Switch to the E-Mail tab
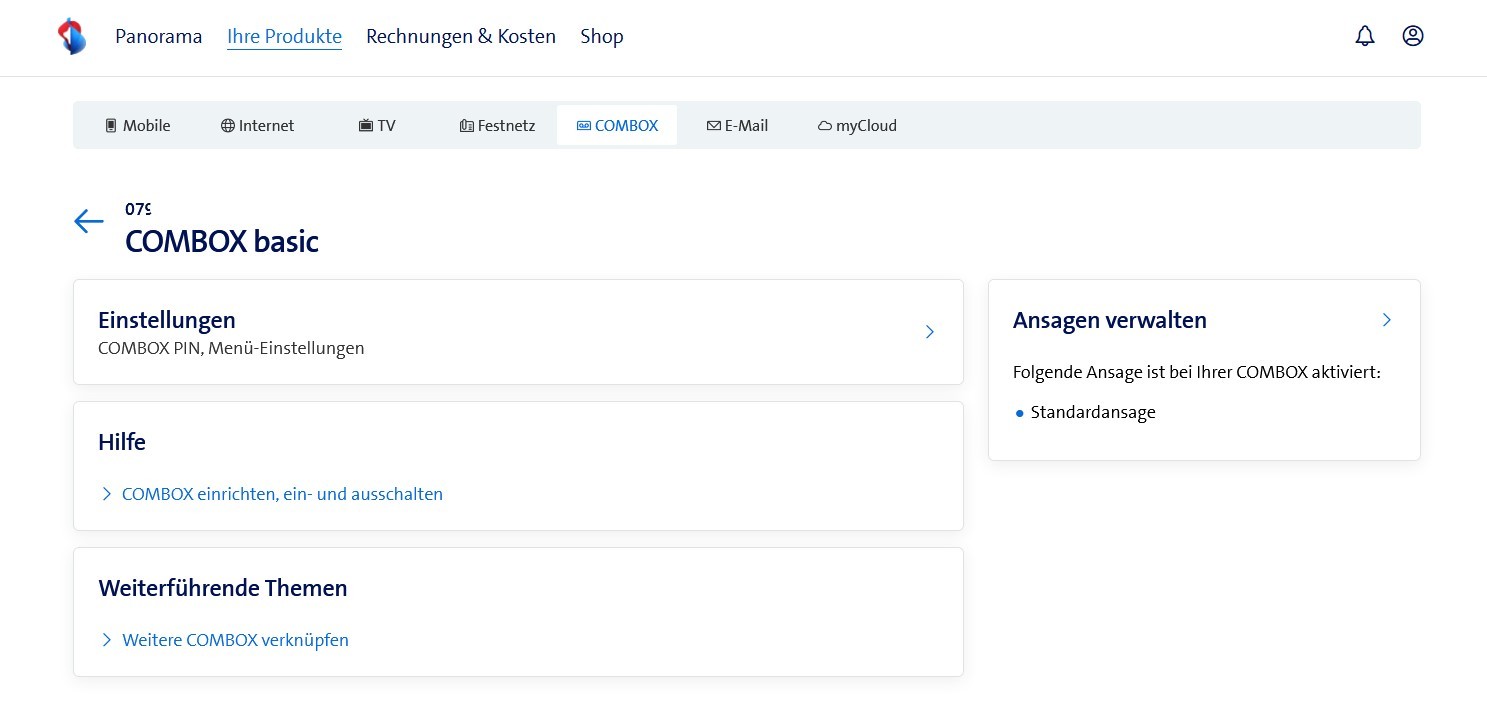Image resolution: width=1487 pixels, height=702 pixels. pos(737,126)
